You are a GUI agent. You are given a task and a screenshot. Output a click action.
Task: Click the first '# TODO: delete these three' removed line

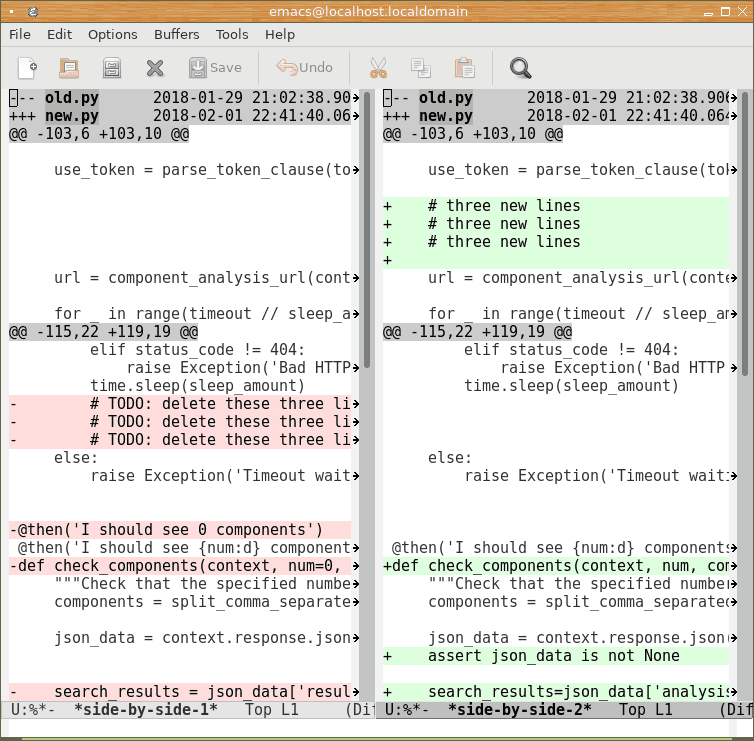[x=180, y=404]
